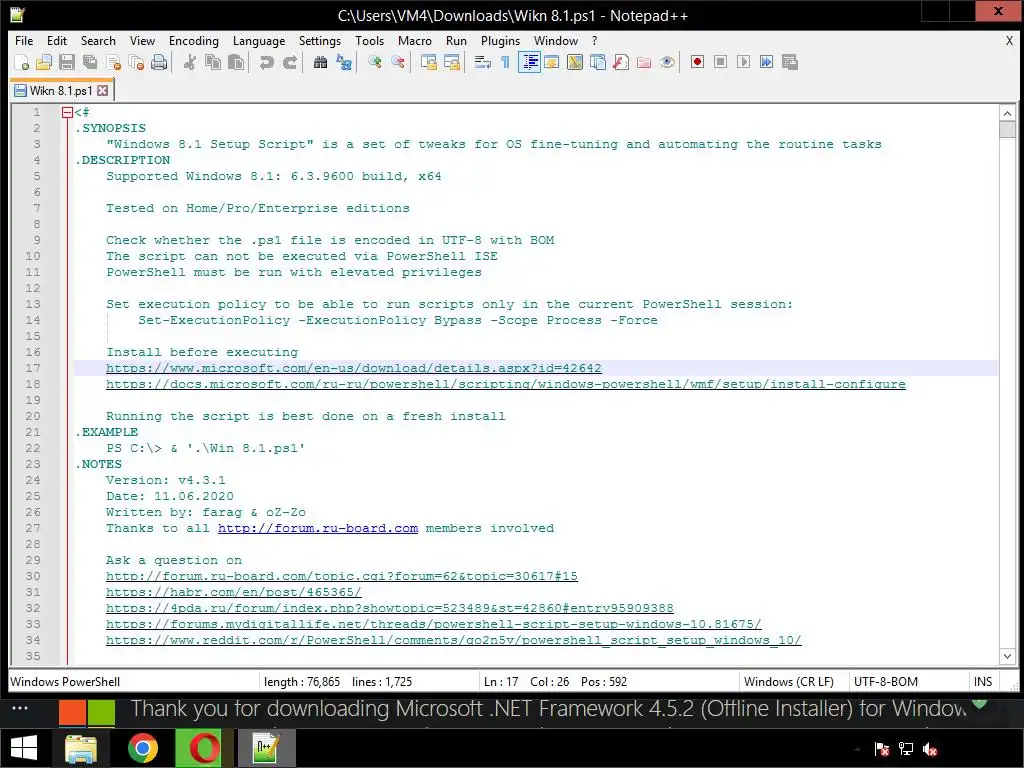This screenshot has width=1024, height=768.
Task: Click Run a Macro Multiple Times icon
Action: coord(767,62)
